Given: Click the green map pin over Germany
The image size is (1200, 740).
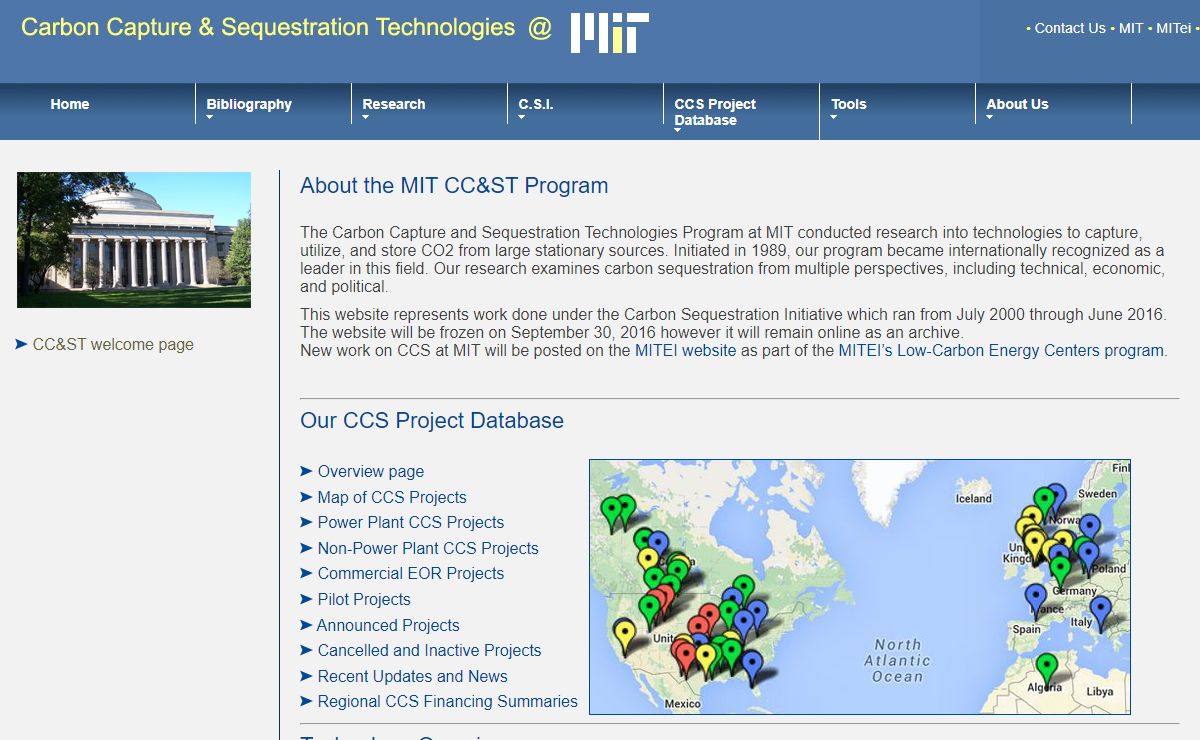Looking at the screenshot, I should (1060, 570).
